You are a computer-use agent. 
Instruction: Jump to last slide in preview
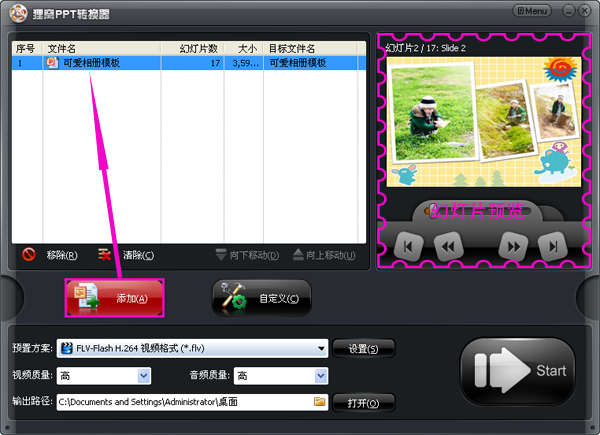pyautogui.click(x=552, y=247)
